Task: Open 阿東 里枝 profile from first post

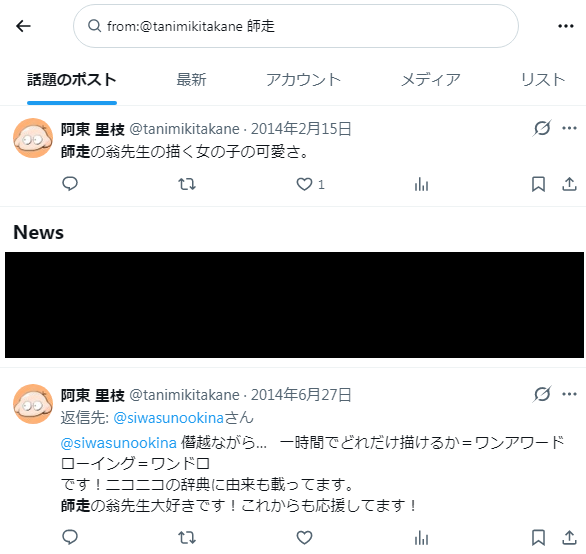Action: (93, 129)
